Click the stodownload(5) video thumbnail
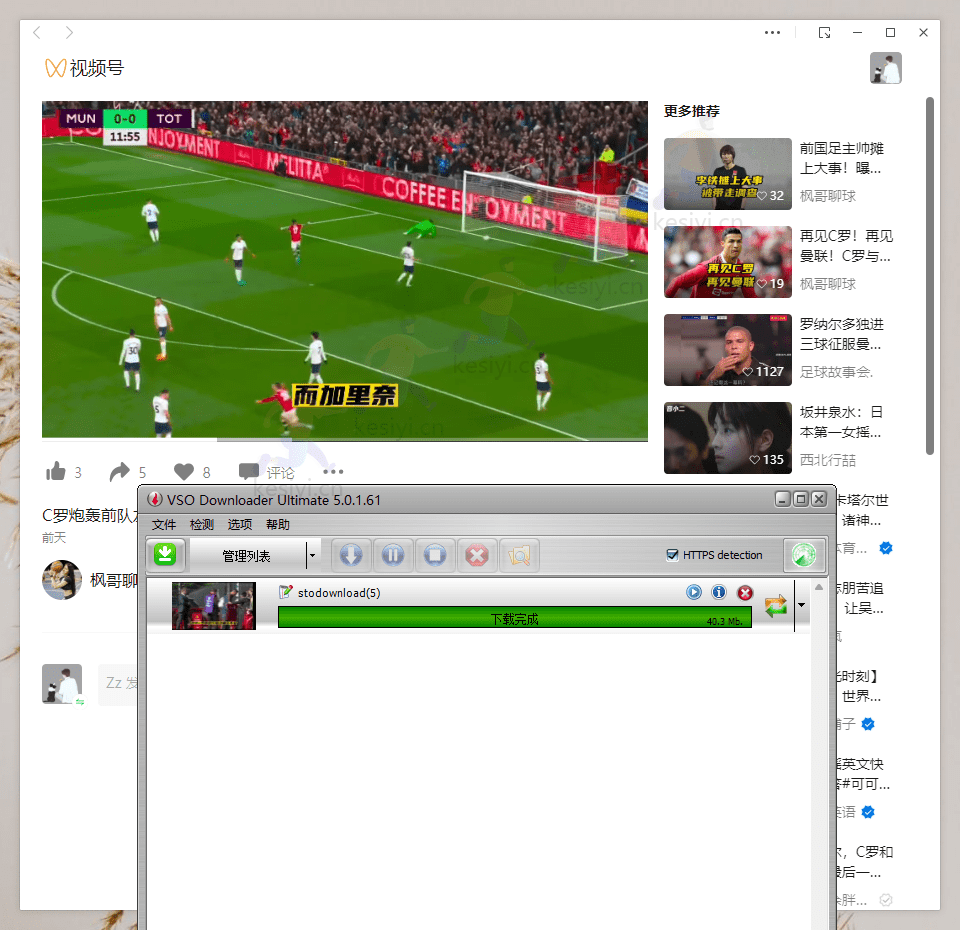 [214, 606]
